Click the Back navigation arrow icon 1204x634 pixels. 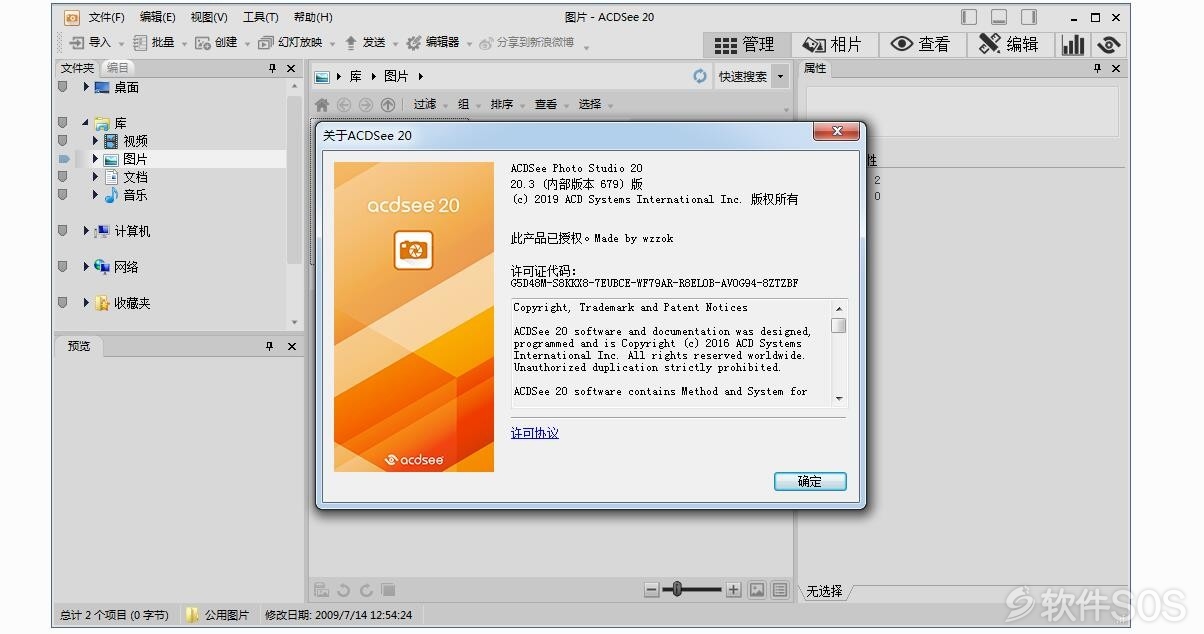click(x=344, y=105)
